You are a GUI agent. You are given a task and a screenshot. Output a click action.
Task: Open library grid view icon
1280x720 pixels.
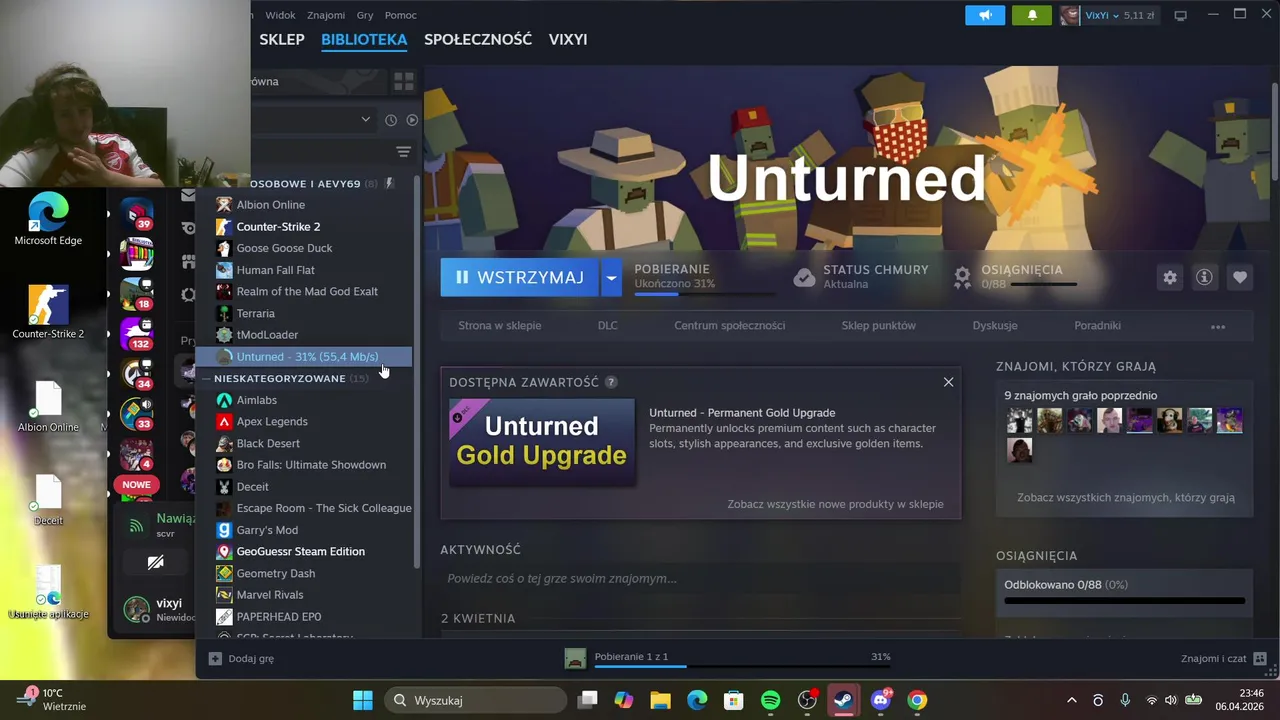click(404, 81)
